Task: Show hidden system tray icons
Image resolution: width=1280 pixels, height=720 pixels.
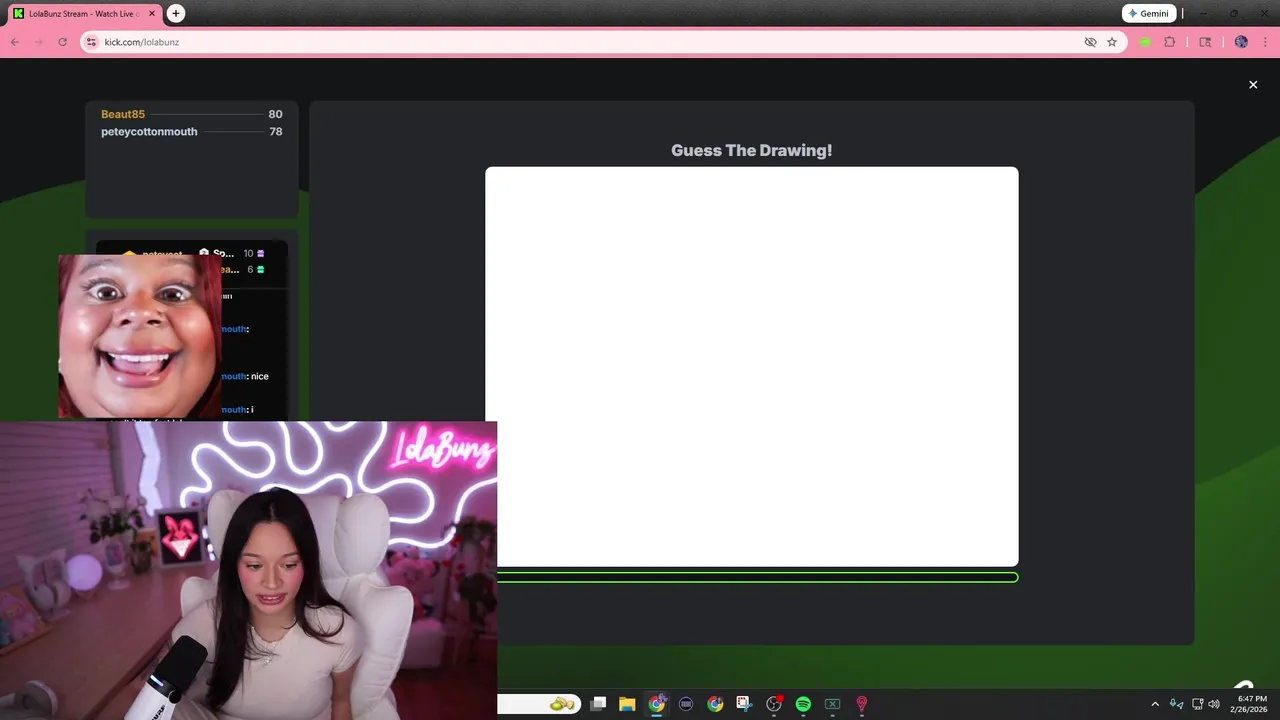Action: (x=1155, y=704)
